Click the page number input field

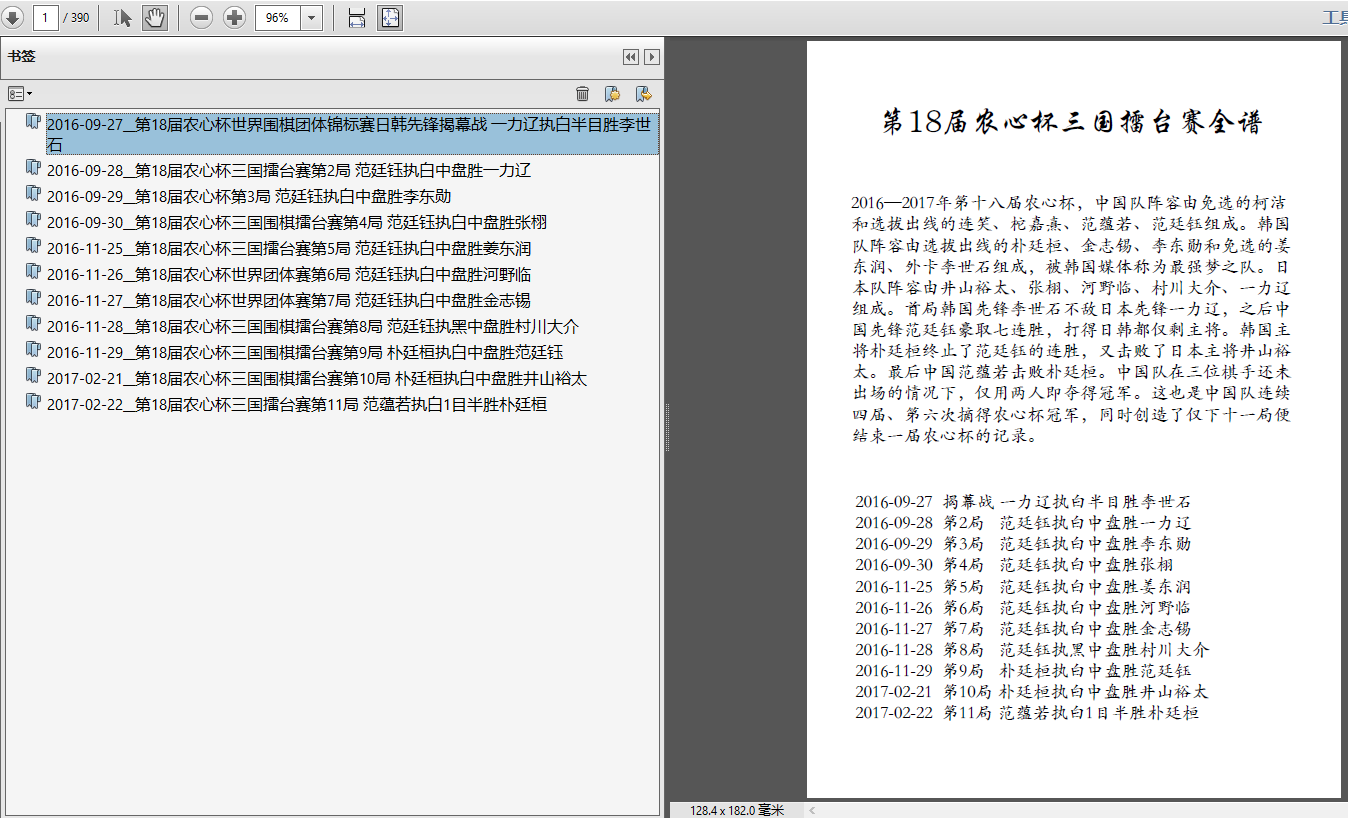click(x=45, y=17)
